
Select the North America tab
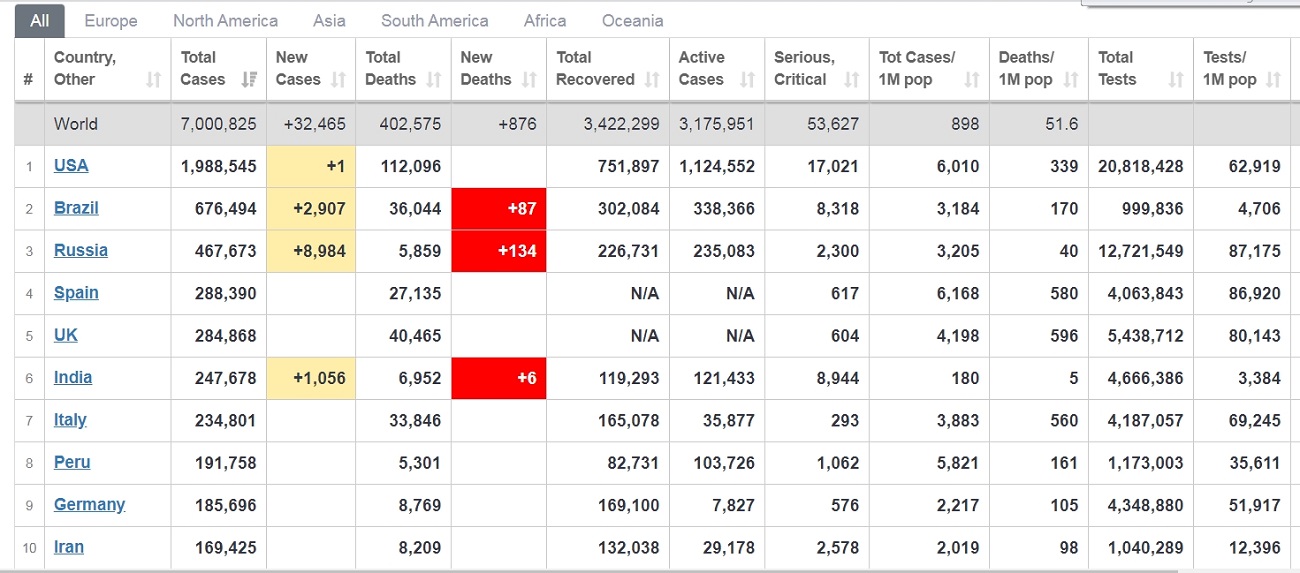point(225,21)
